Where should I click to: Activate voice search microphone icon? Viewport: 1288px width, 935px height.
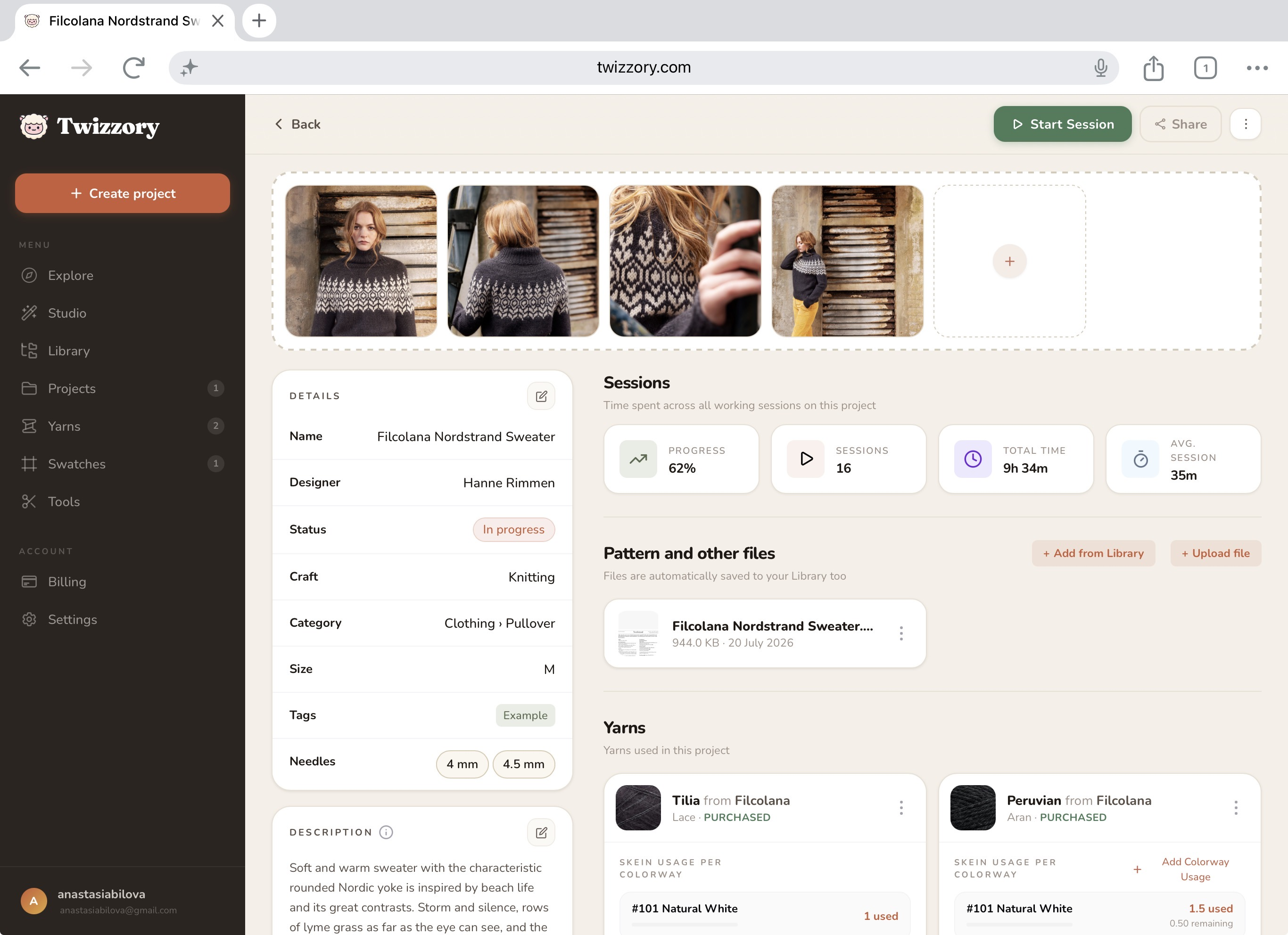click(1100, 68)
